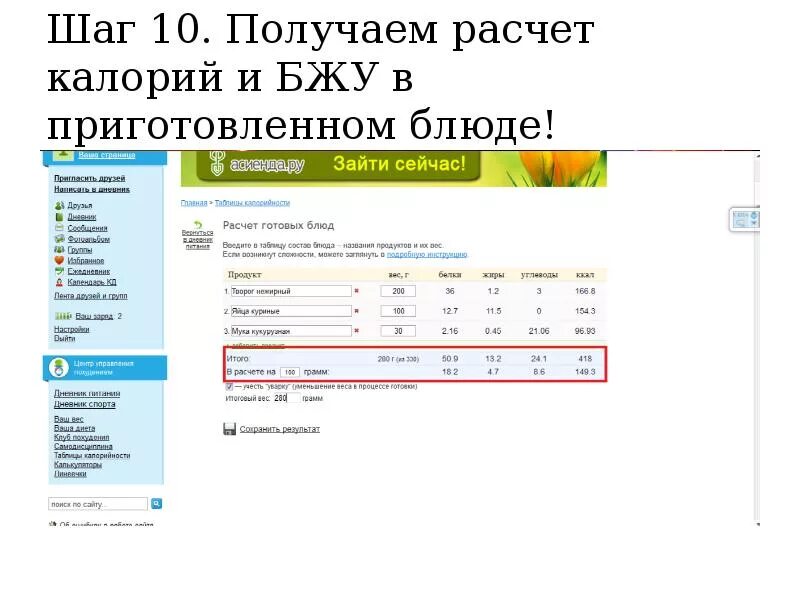Click the Творог нежирный product field

pos(291,291)
